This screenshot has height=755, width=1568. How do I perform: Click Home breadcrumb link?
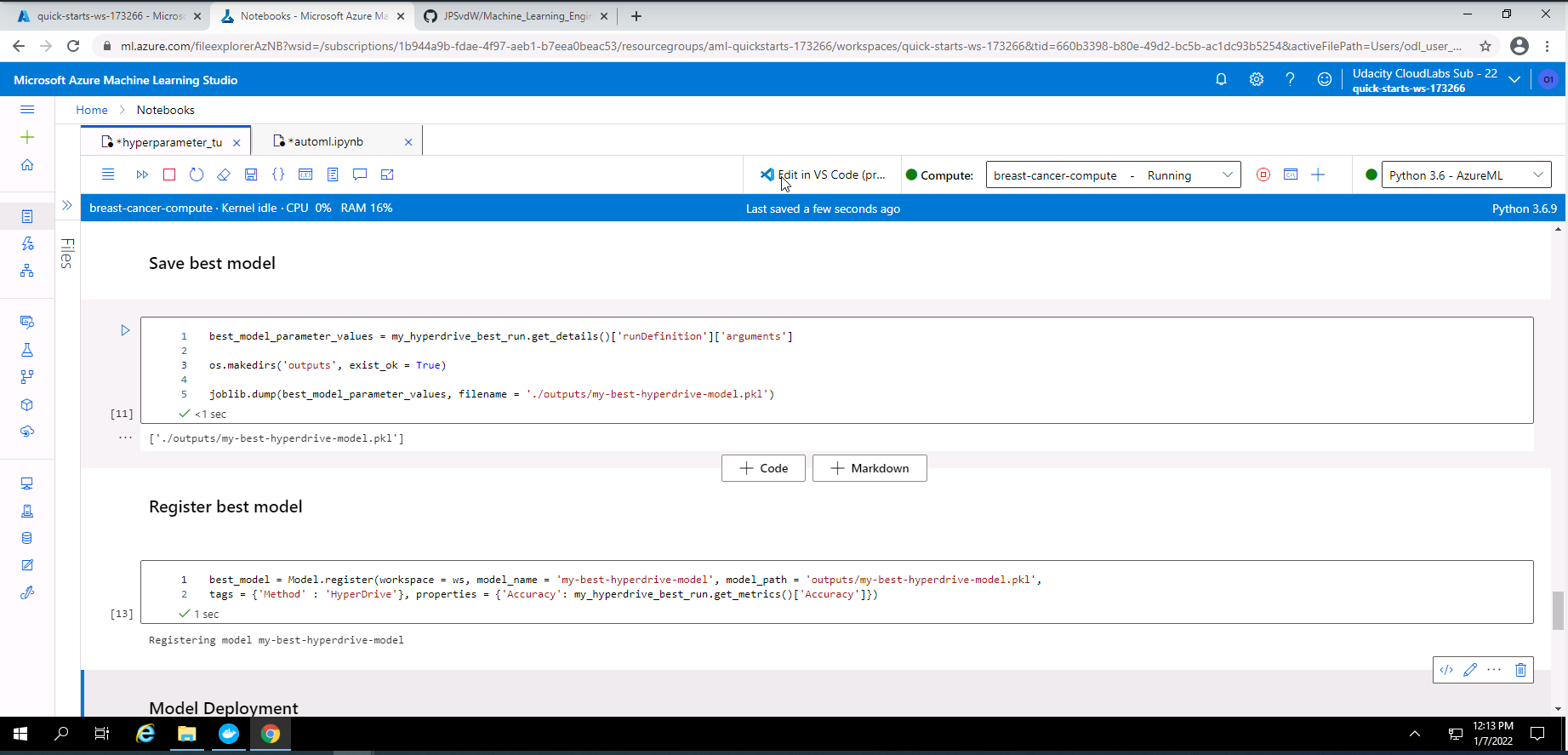pyautogui.click(x=92, y=110)
